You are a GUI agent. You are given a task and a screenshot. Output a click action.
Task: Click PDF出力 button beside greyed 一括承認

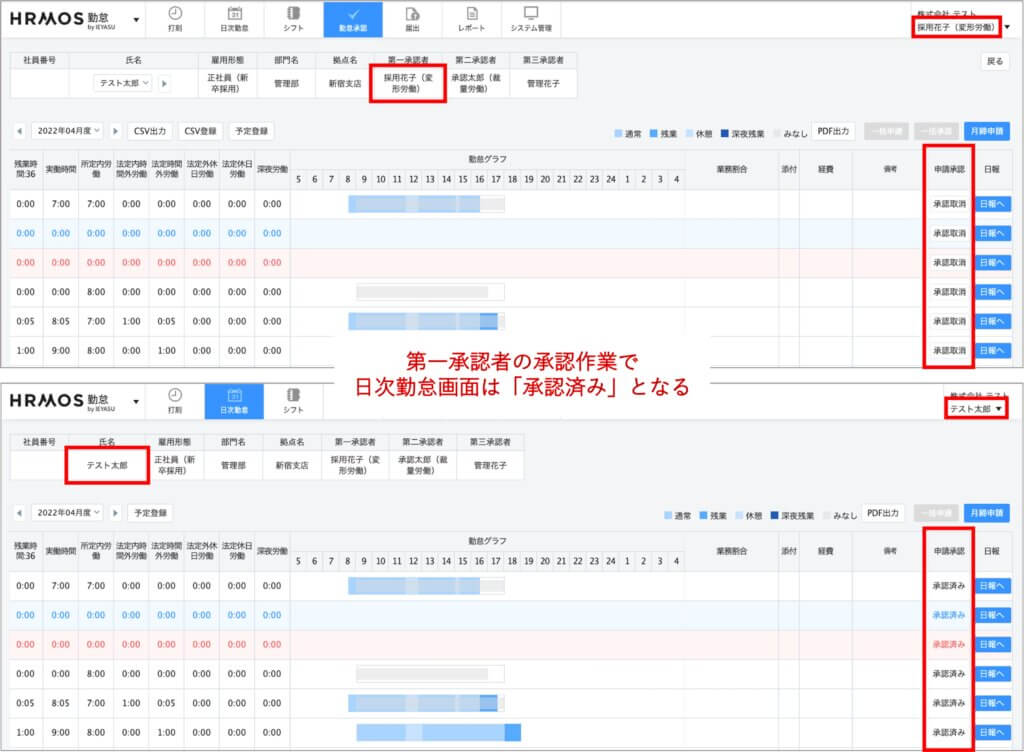coord(833,131)
